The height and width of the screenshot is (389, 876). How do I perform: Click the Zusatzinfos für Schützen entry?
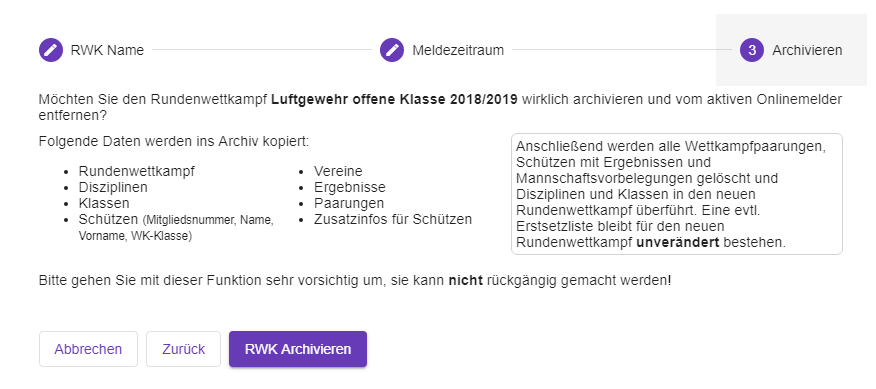pyautogui.click(x=393, y=219)
